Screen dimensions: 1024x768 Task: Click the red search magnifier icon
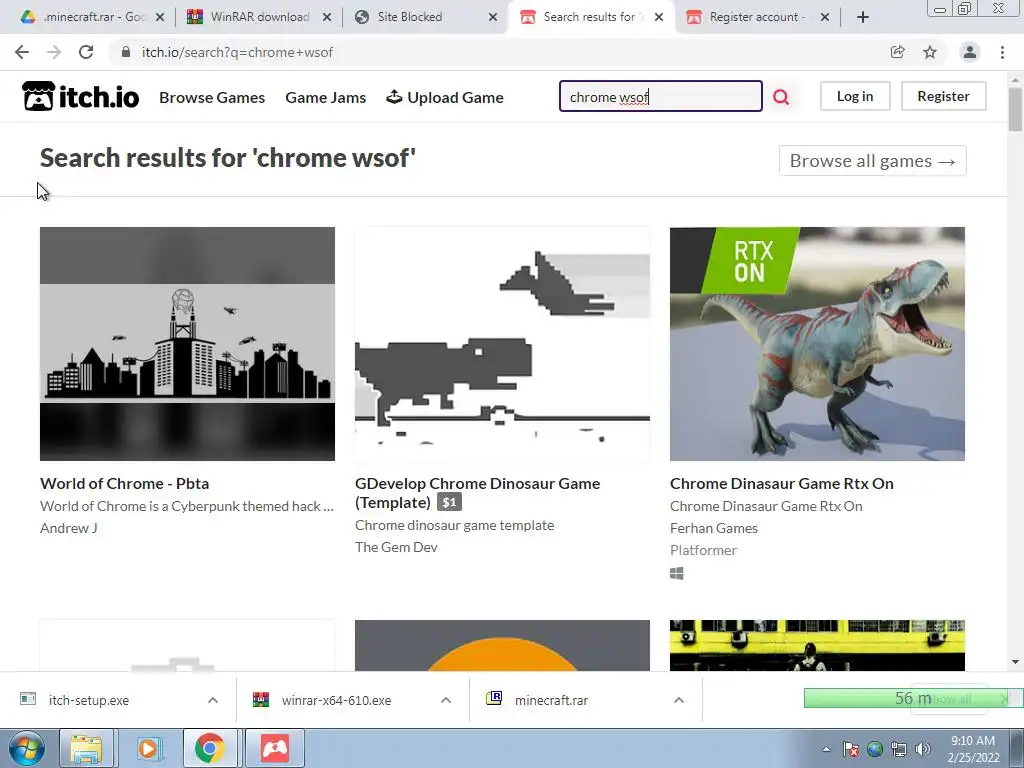click(781, 97)
